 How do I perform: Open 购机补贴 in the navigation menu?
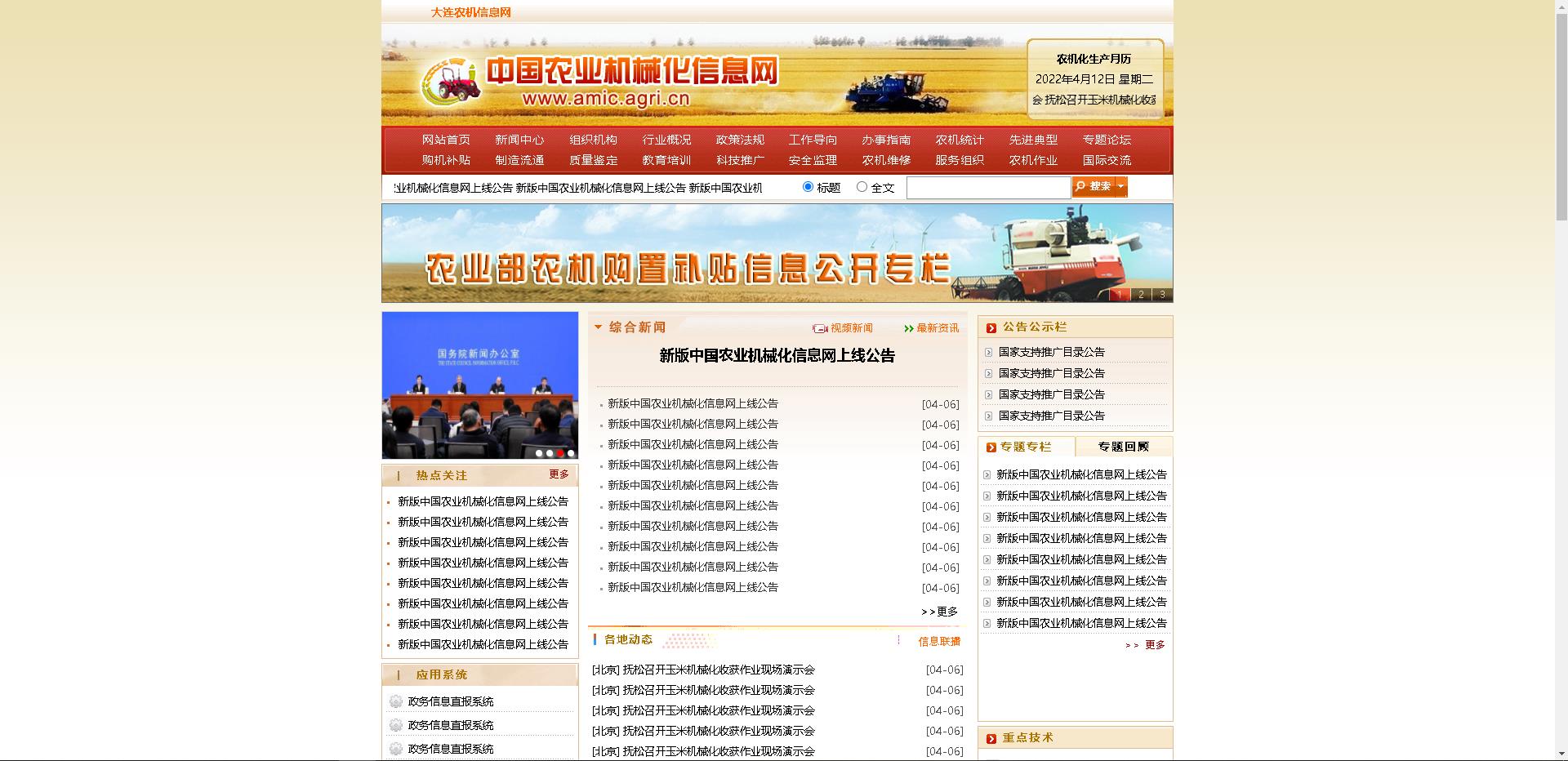[446, 160]
